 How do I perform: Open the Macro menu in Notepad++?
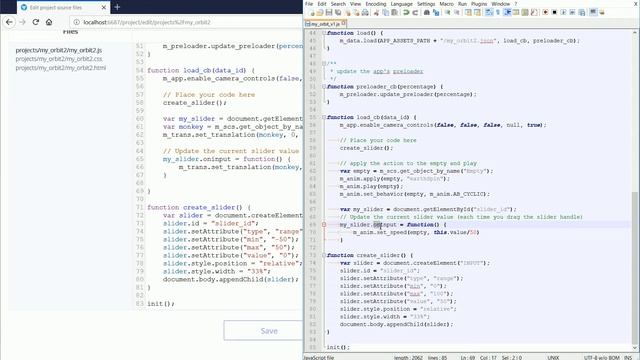(x=447, y=4)
